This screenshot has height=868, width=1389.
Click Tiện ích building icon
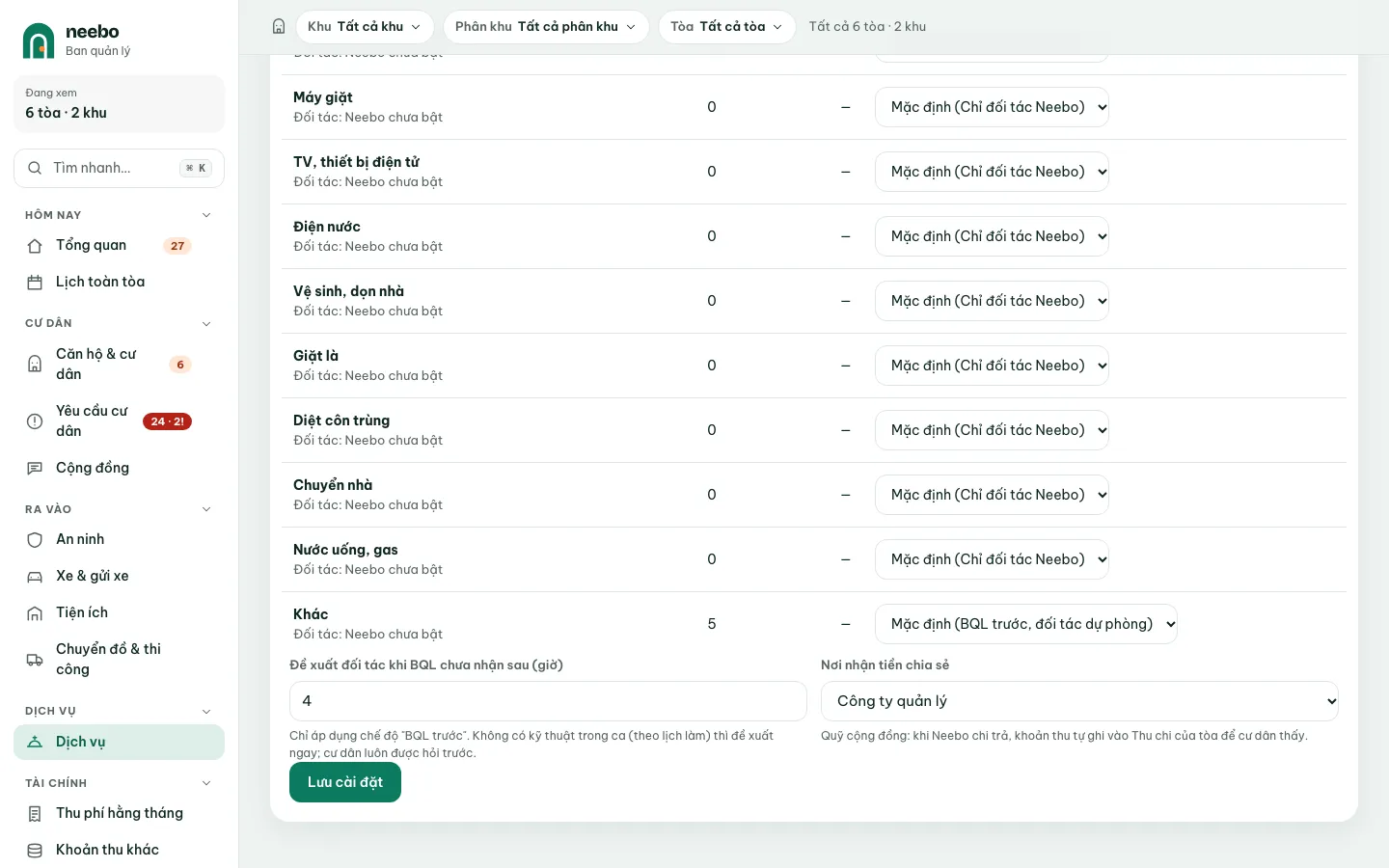click(35, 613)
